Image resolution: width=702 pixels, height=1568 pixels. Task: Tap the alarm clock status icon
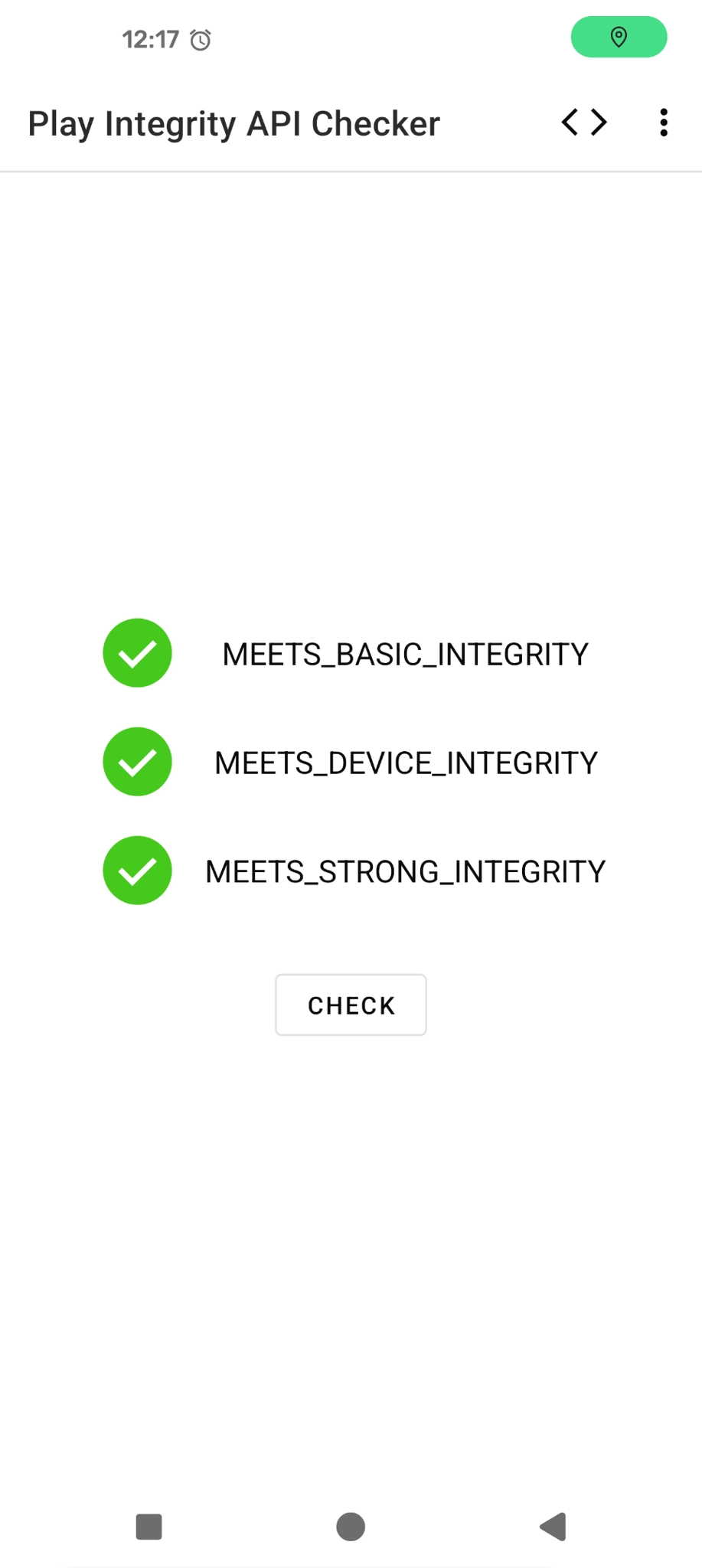(x=201, y=40)
